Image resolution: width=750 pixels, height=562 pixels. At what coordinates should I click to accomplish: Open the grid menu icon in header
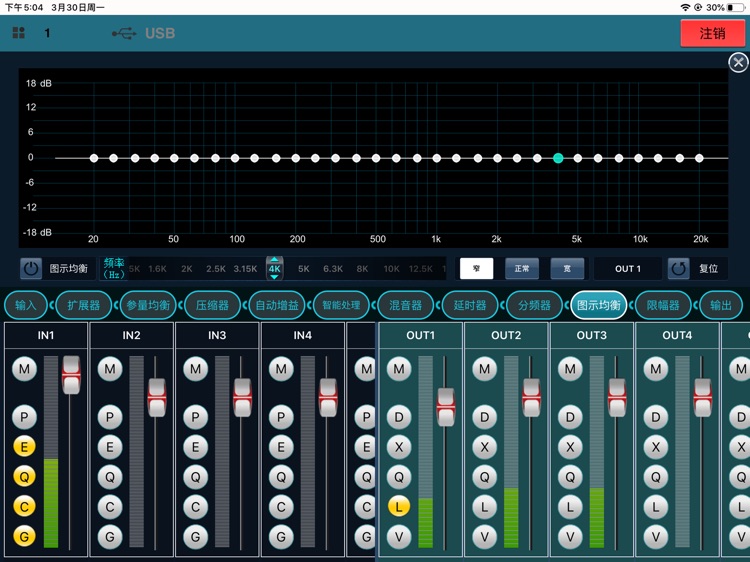(x=19, y=33)
